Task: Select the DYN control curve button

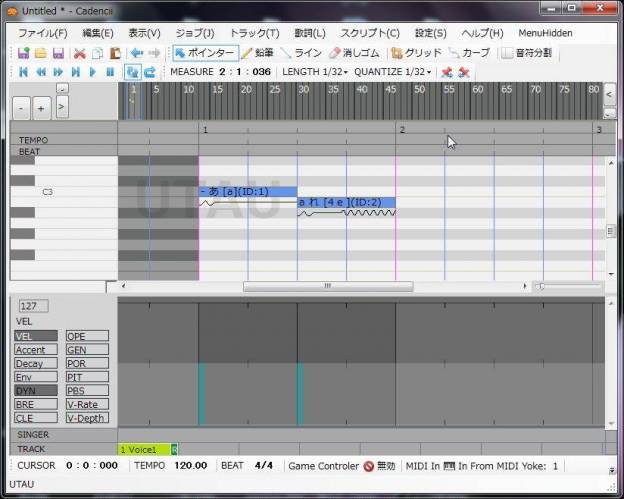Action: pyautogui.click(x=36, y=391)
